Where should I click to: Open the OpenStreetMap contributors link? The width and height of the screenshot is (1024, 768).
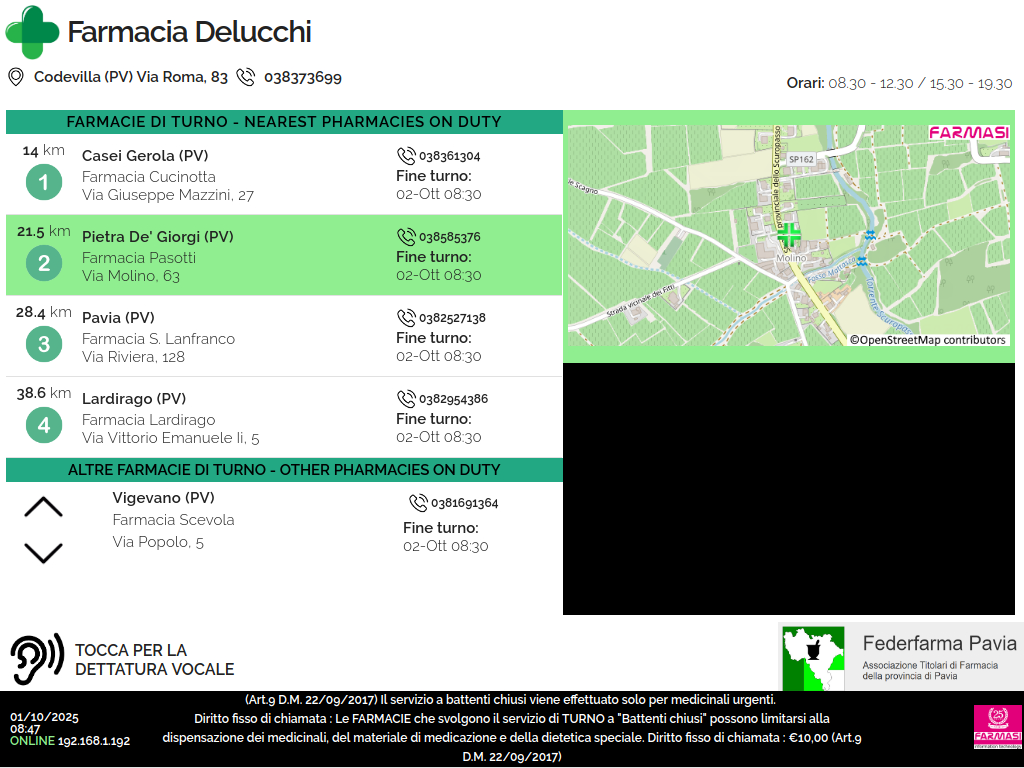pos(928,340)
